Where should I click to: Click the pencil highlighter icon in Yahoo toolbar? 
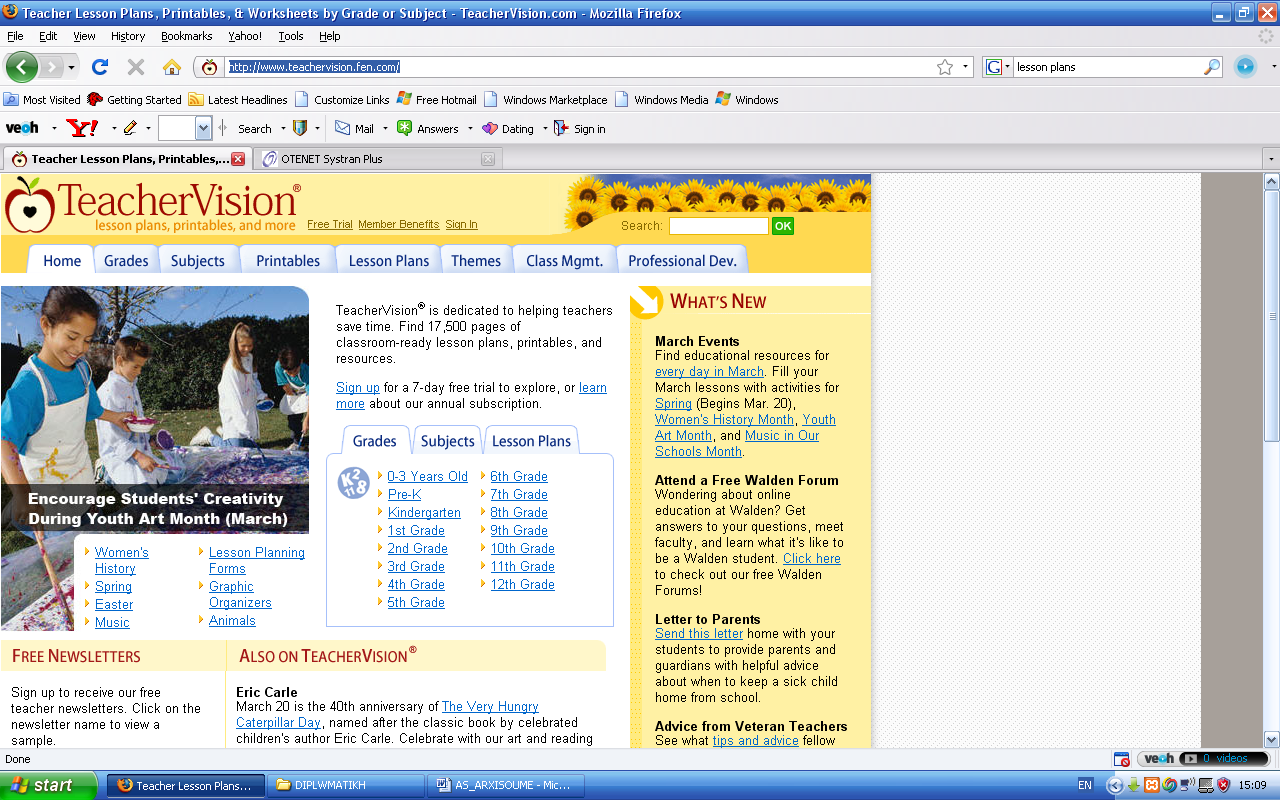tap(130, 128)
